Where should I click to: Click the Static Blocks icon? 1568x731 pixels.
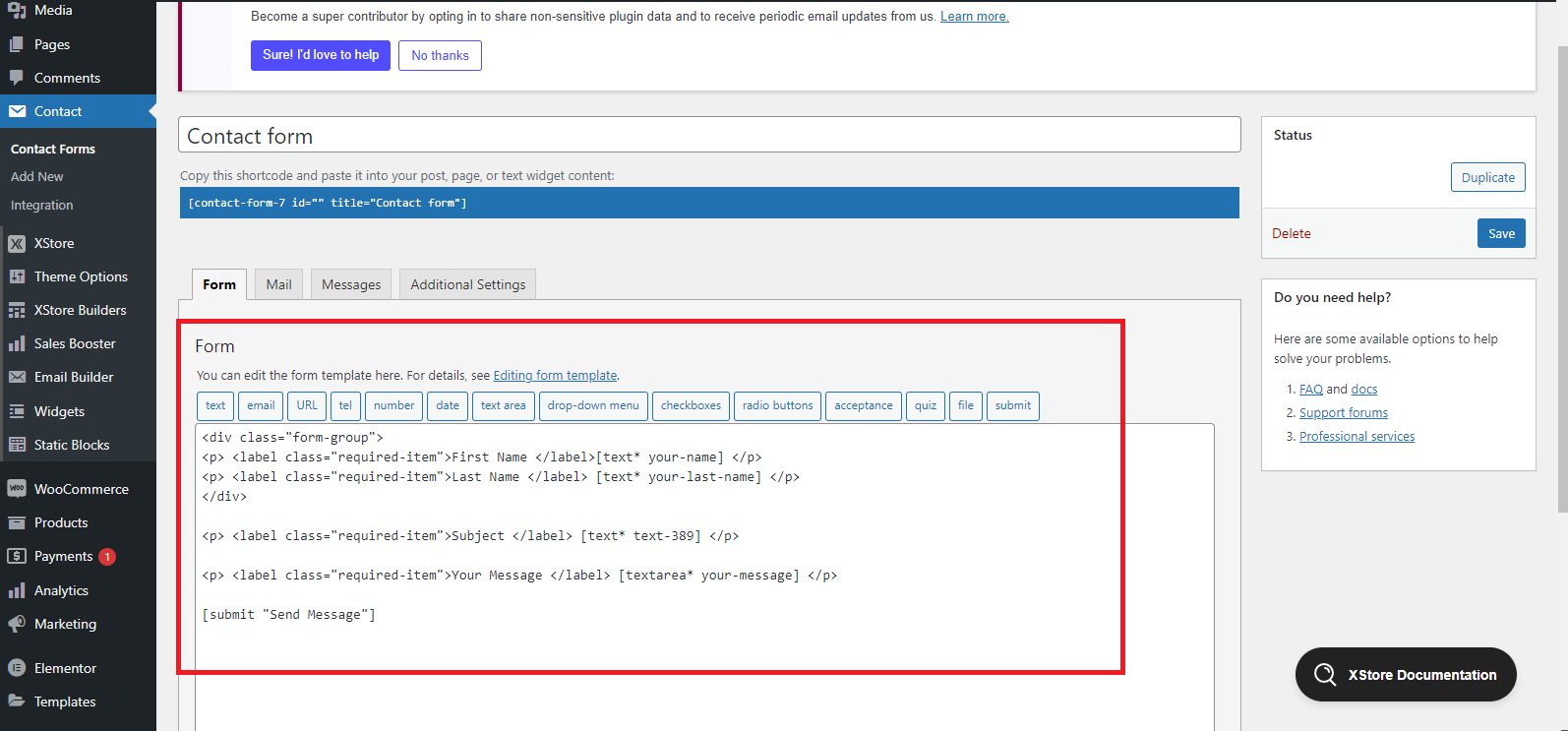tap(17, 445)
